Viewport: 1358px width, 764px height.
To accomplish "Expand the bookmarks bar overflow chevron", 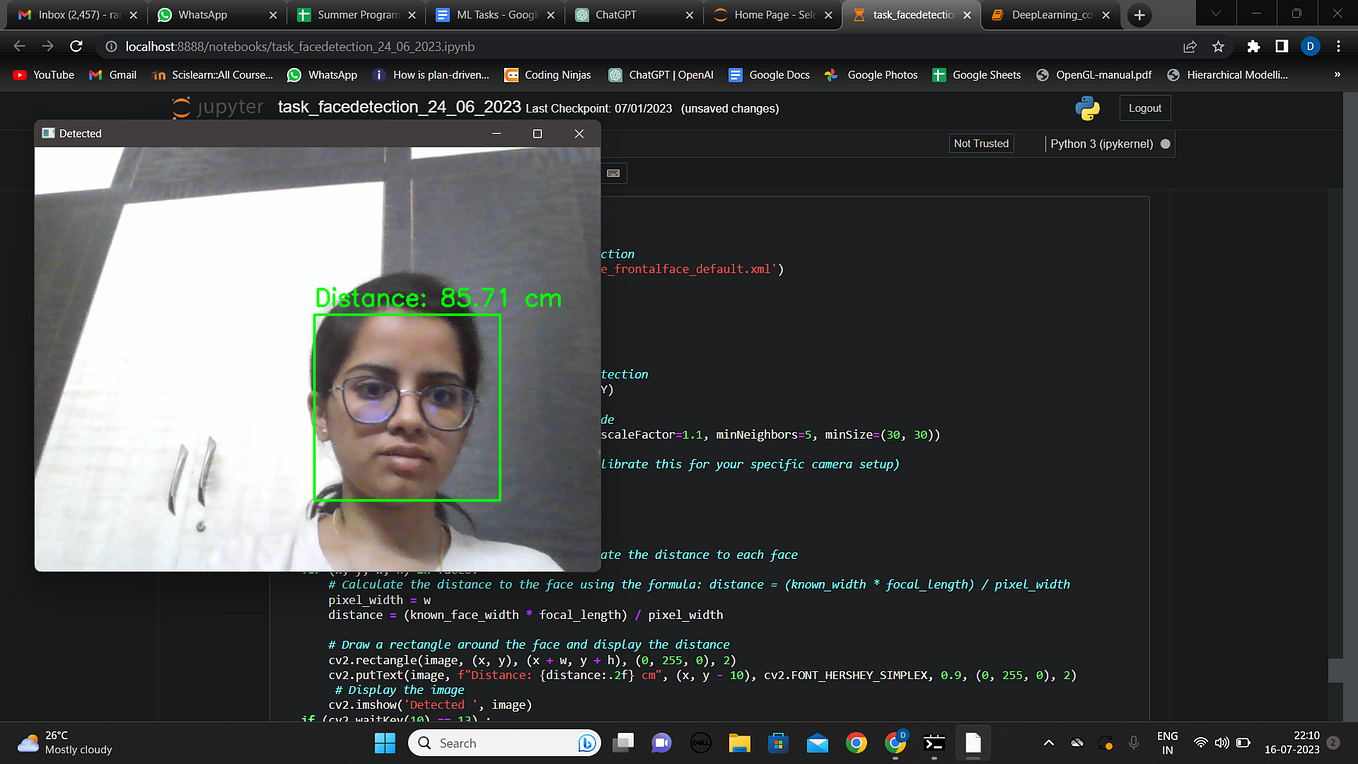I will pos(1339,74).
